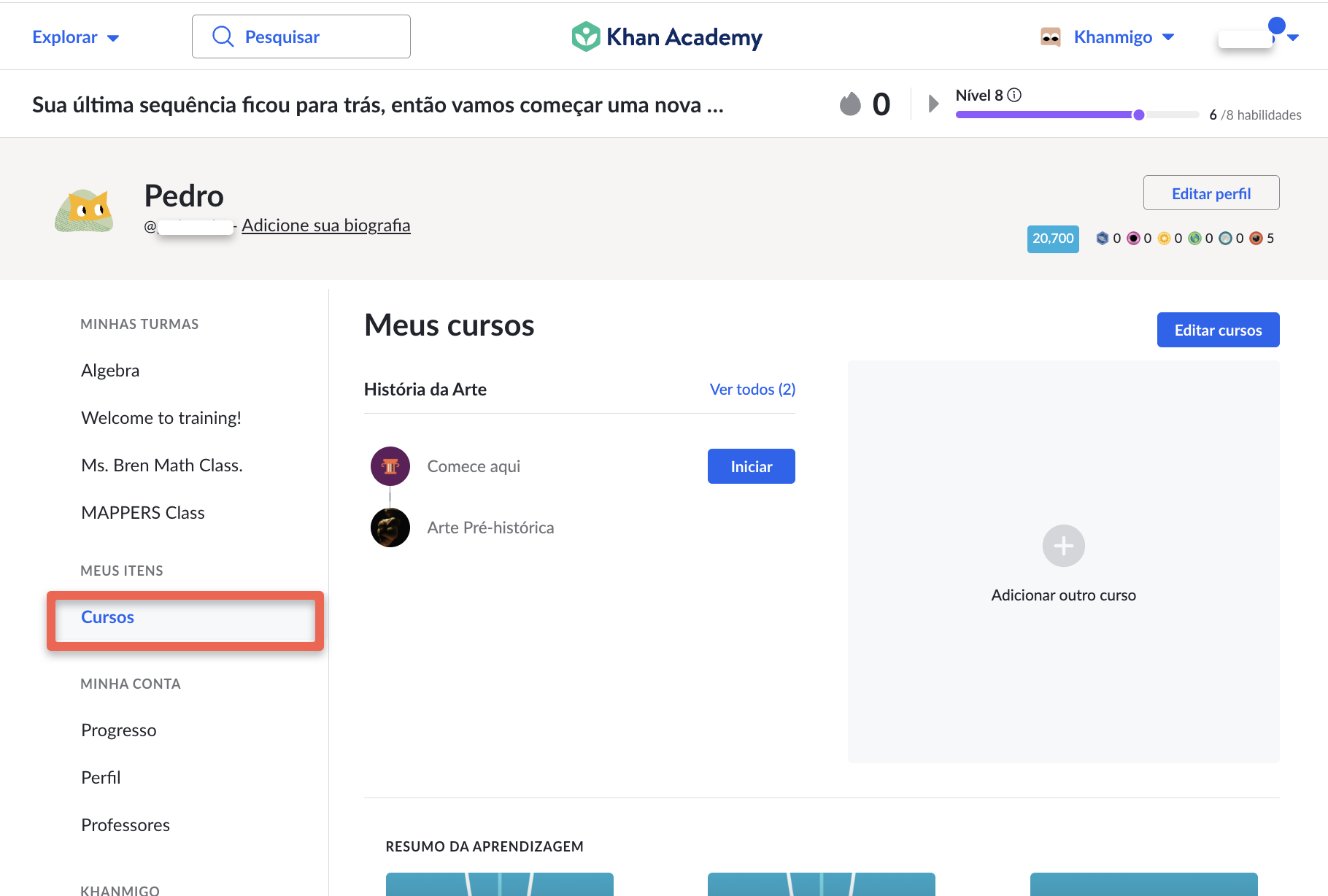This screenshot has height=896, width=1328.
Task: Click the Comece aqui column icon
Action: point(390,466)
